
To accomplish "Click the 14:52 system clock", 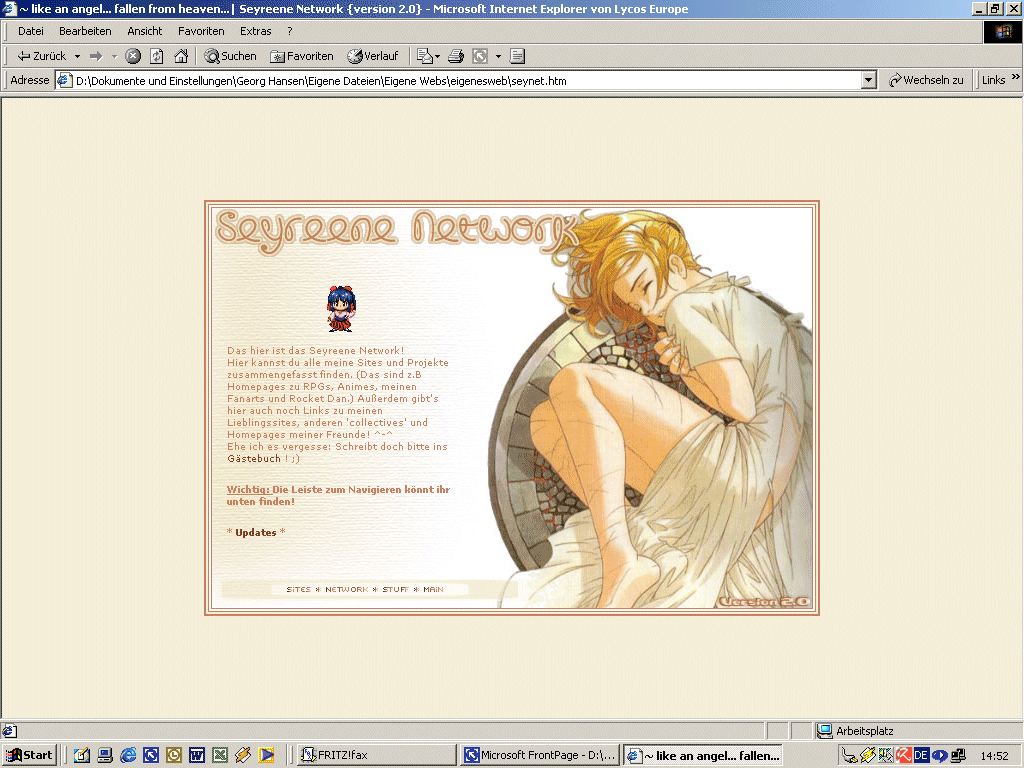I will (x=995, y=756).
